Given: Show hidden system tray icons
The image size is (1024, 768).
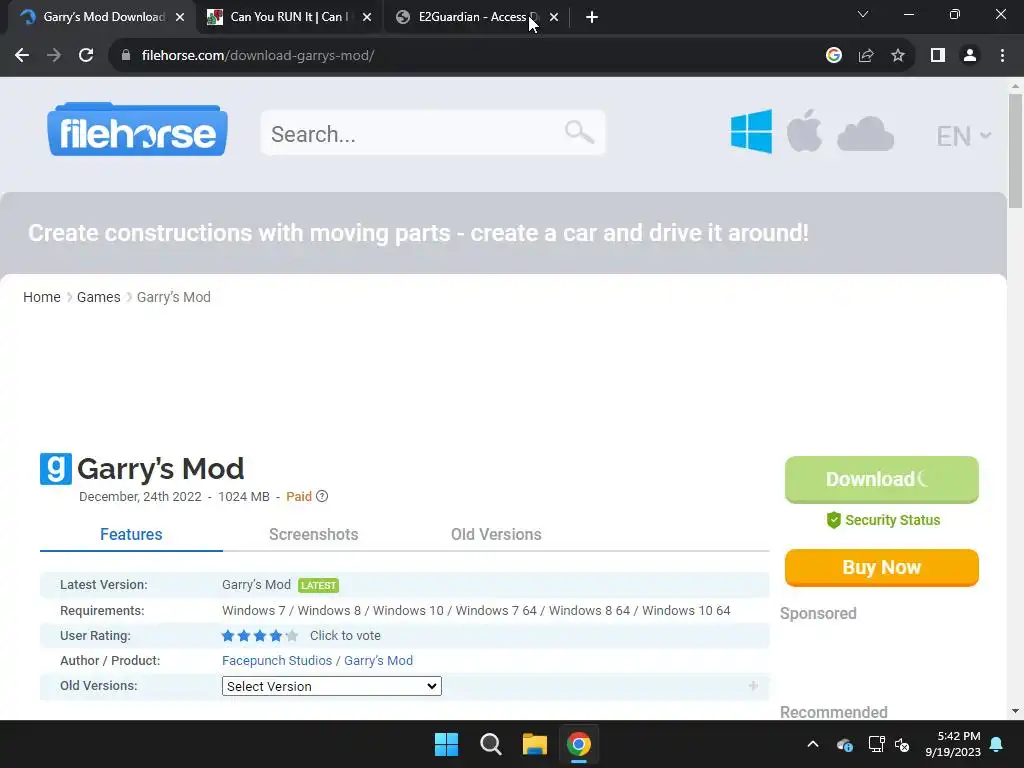Looking at the screenshot, I should [813, 744].
